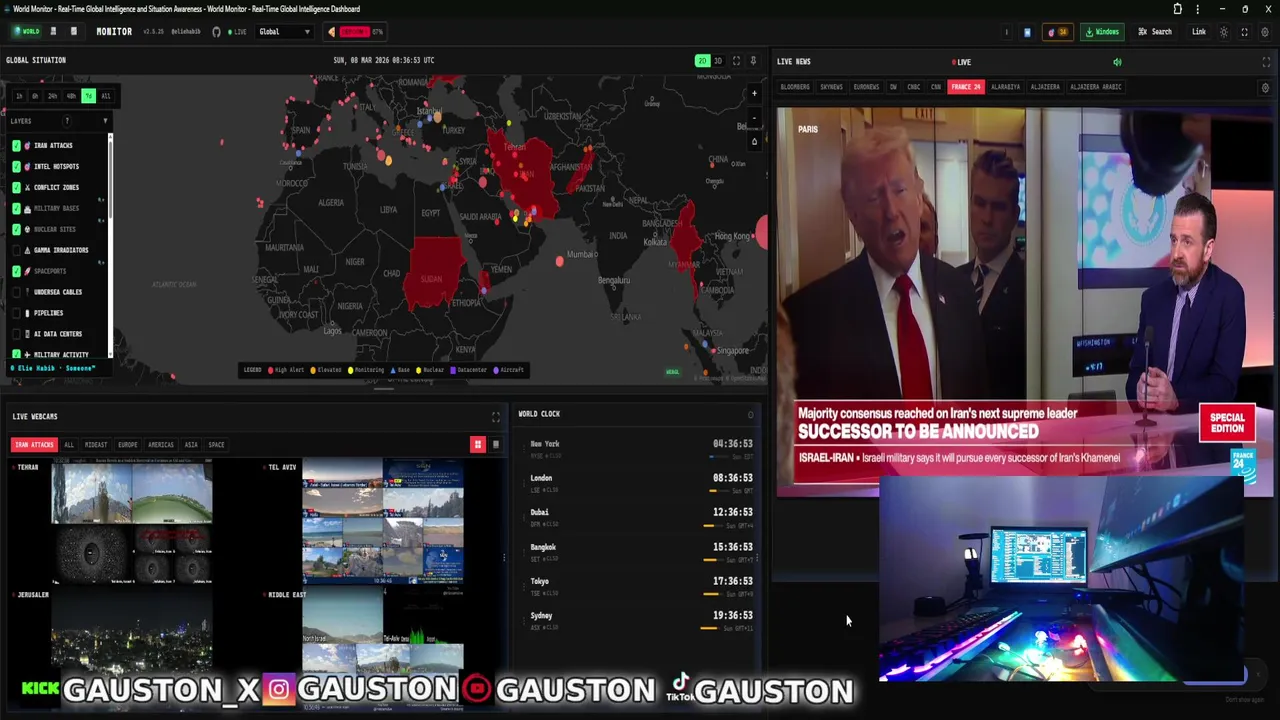
Task: Expand the map panel to fullscreen
Action: [736, 61]
